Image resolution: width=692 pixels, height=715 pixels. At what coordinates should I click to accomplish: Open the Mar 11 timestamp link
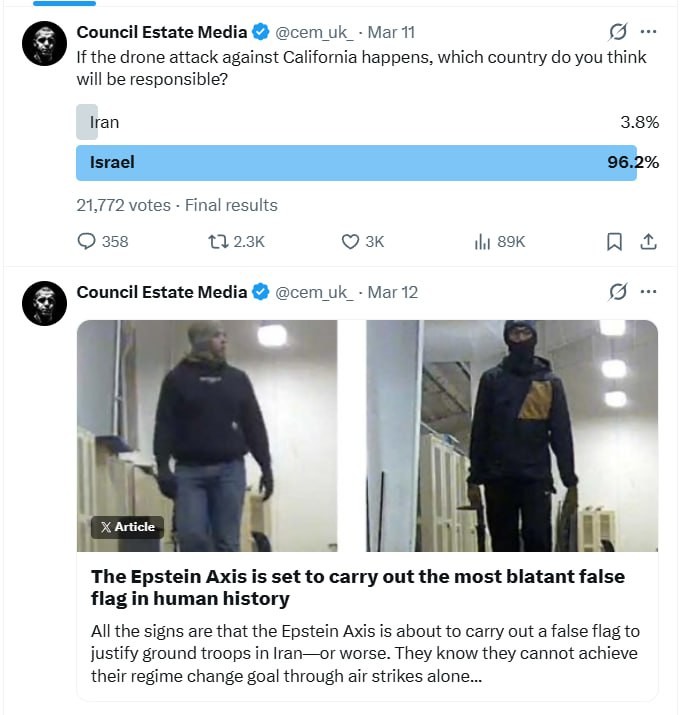click(x=391, y=32)
